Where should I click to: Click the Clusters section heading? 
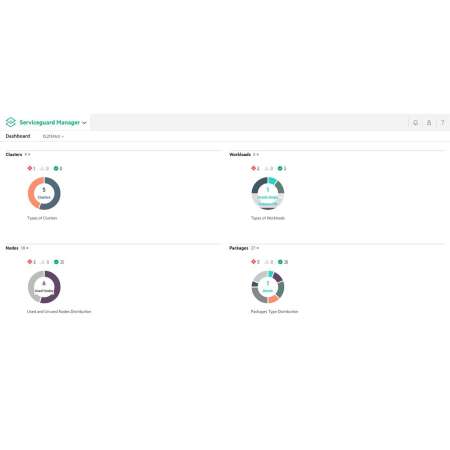pyautogui.click(x=14, y=154)
